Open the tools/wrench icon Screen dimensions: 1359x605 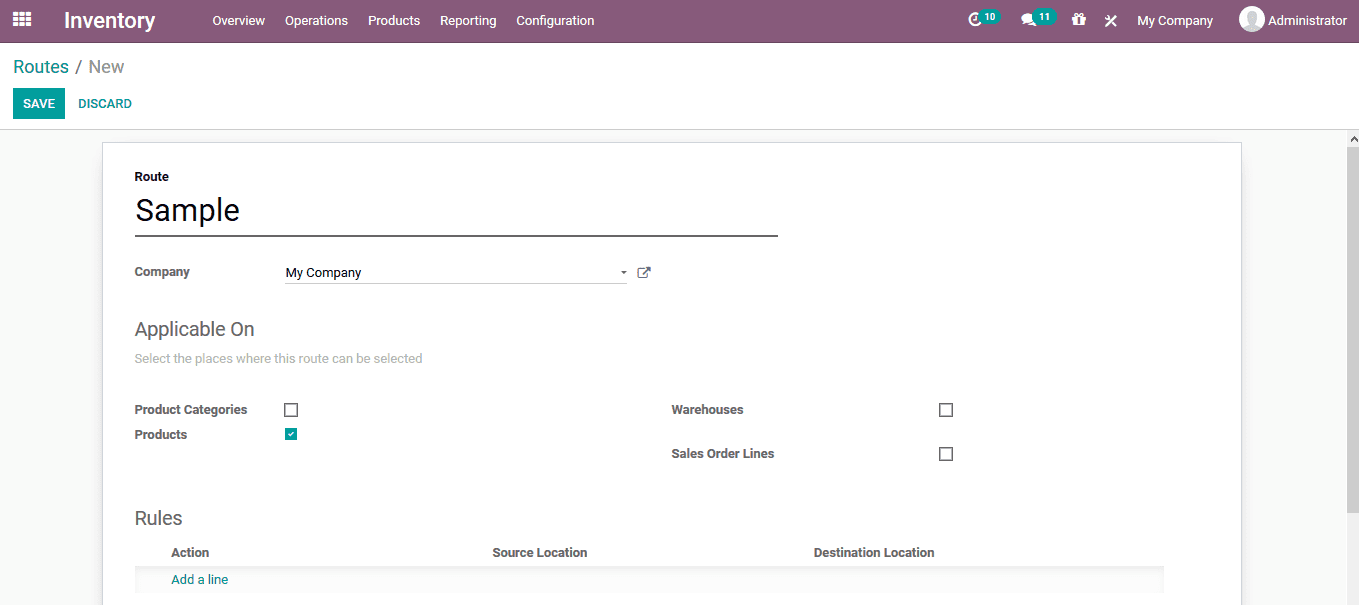point(1110,19)
